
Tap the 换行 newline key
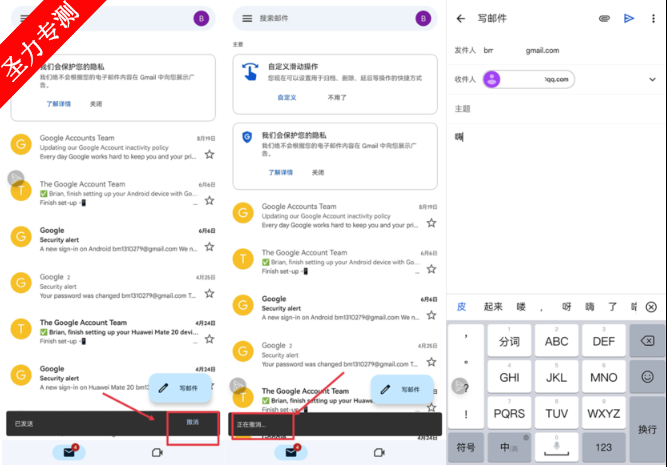pyautogui.click(x=647, y=429)
